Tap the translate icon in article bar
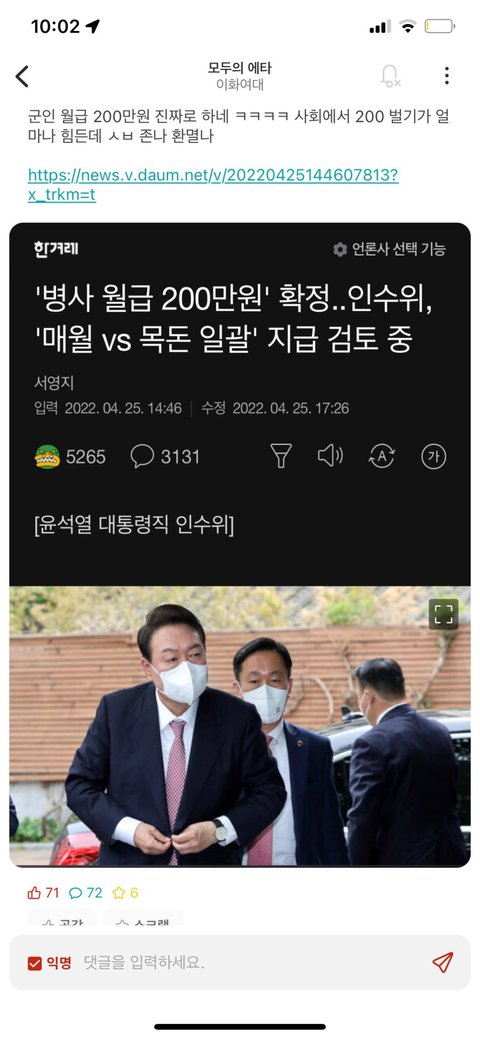Image resolution: width=480 pixels, height=1039 pixels. [382, 456]
